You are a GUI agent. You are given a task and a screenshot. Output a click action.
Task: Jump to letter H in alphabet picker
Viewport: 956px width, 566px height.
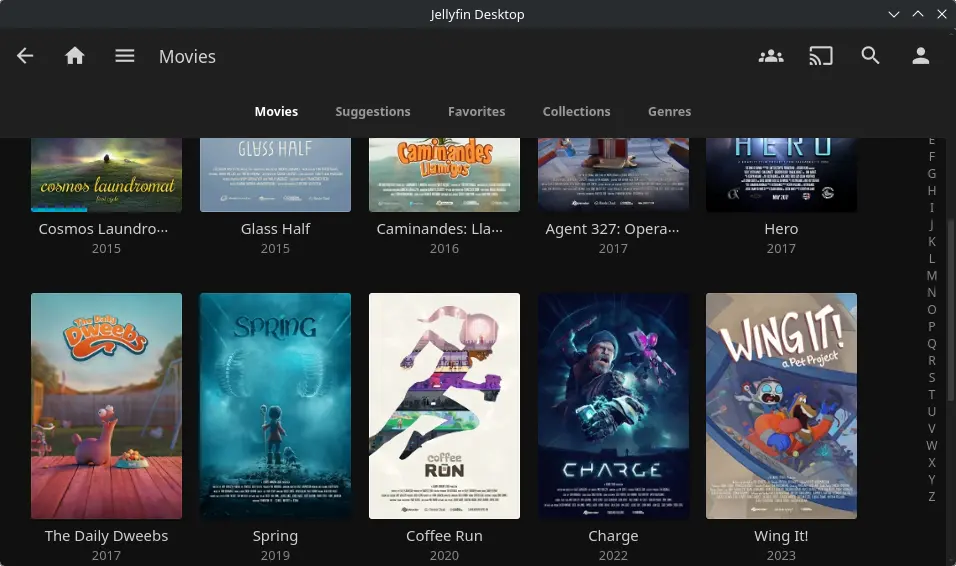click(932, 191)
